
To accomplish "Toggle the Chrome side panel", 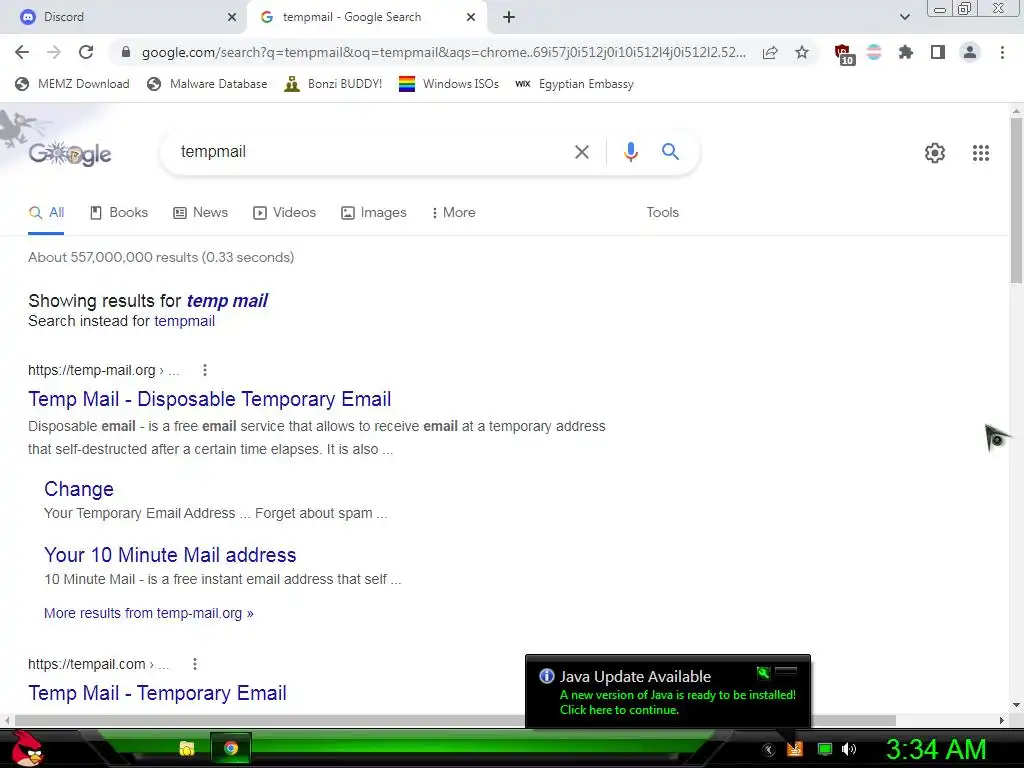I will click(x=937, y=52).
